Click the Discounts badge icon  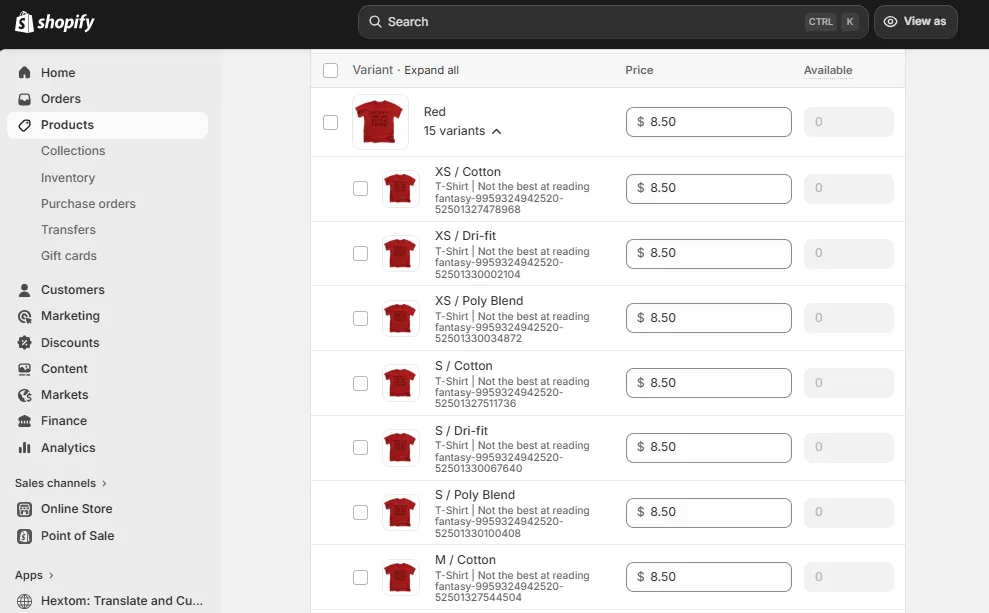coord(25,342)
